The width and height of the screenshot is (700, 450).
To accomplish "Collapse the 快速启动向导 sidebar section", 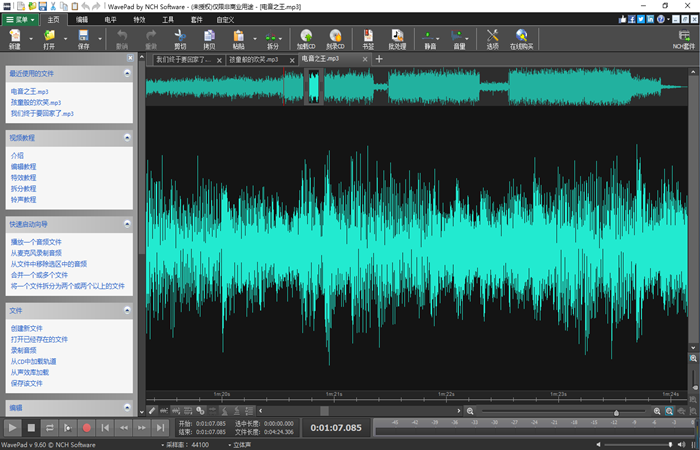I will 127,223.
